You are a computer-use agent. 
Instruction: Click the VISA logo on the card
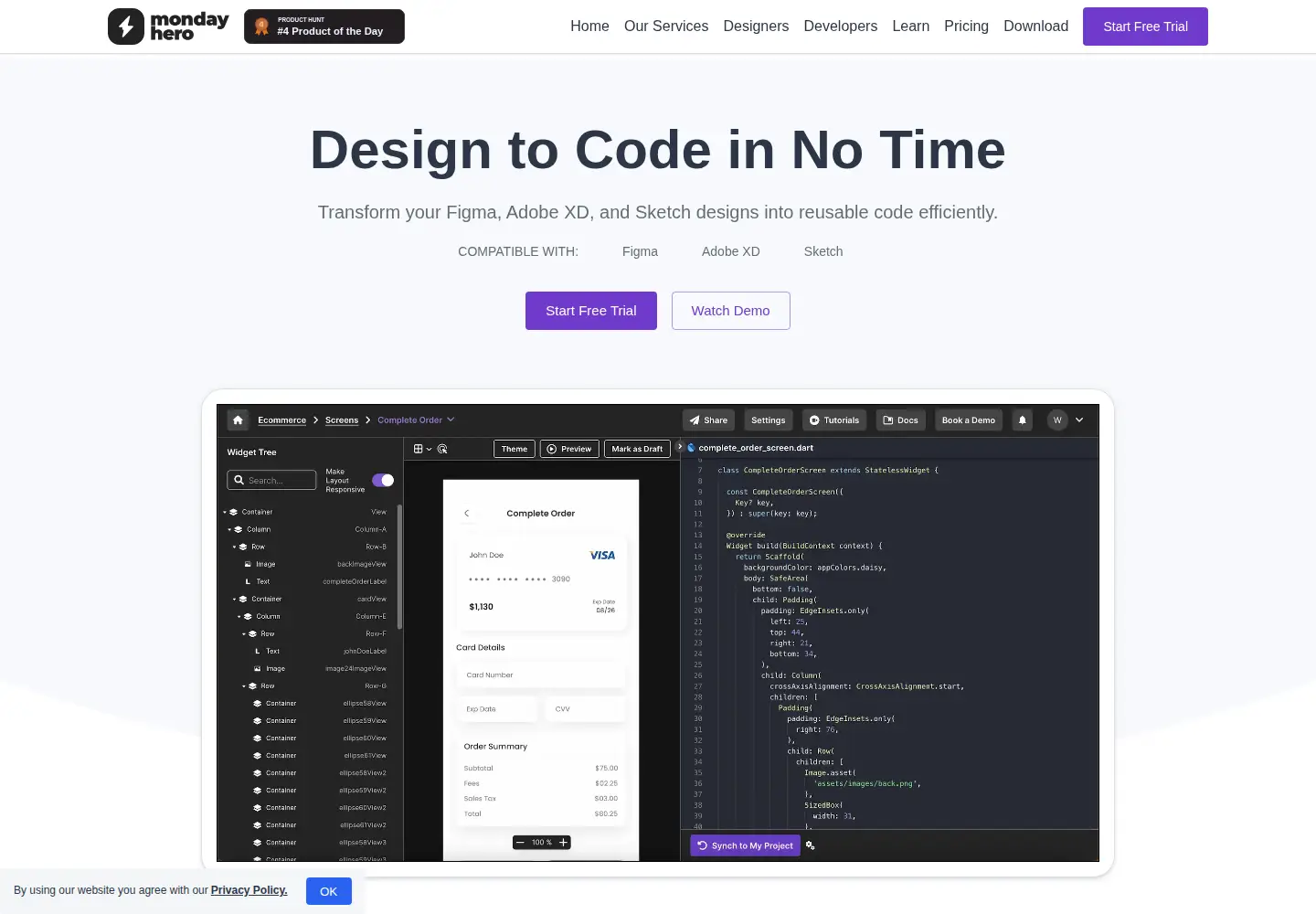pos(602,556)
